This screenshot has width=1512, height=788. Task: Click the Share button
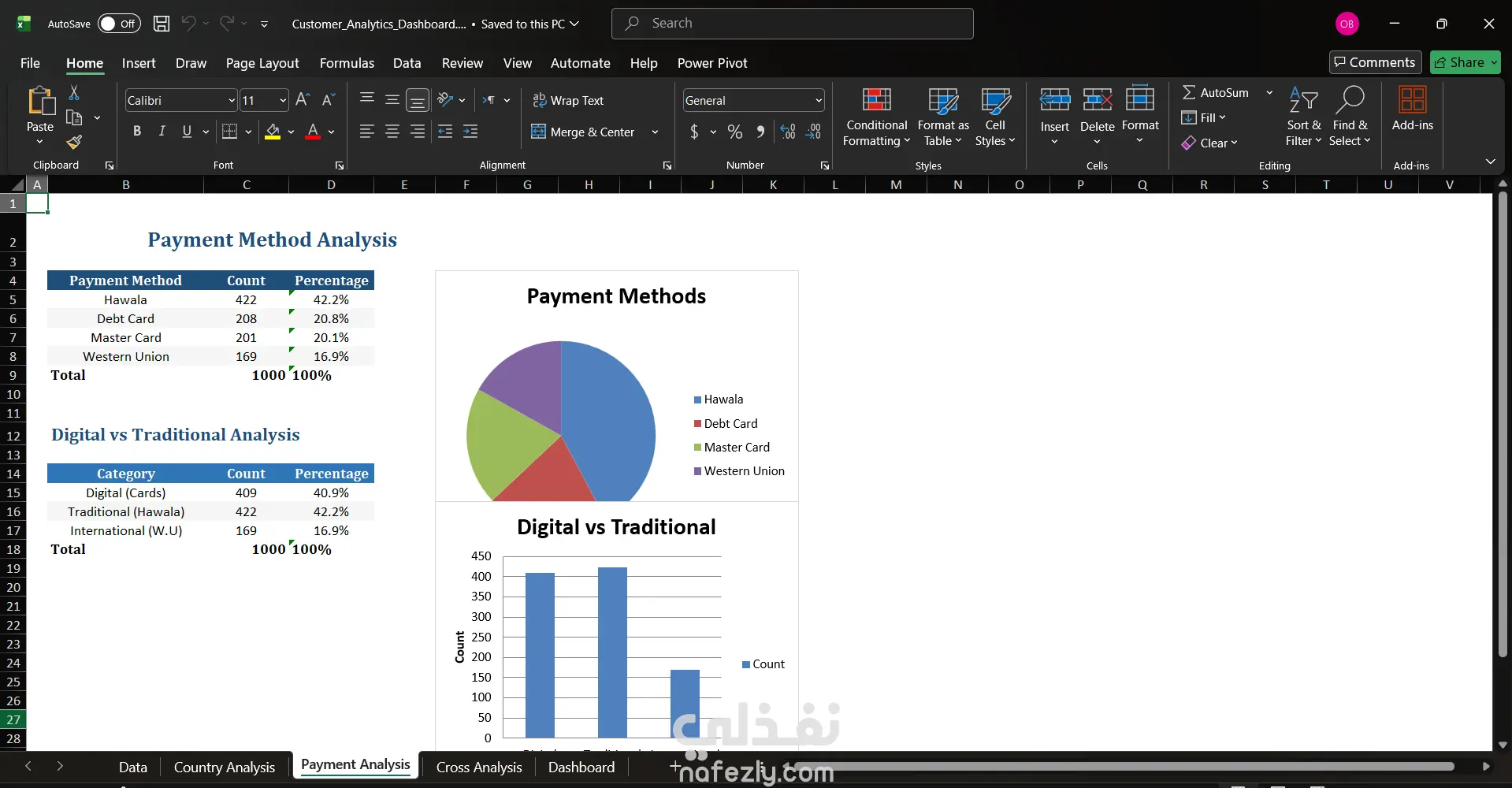(x=1465, y=62)
